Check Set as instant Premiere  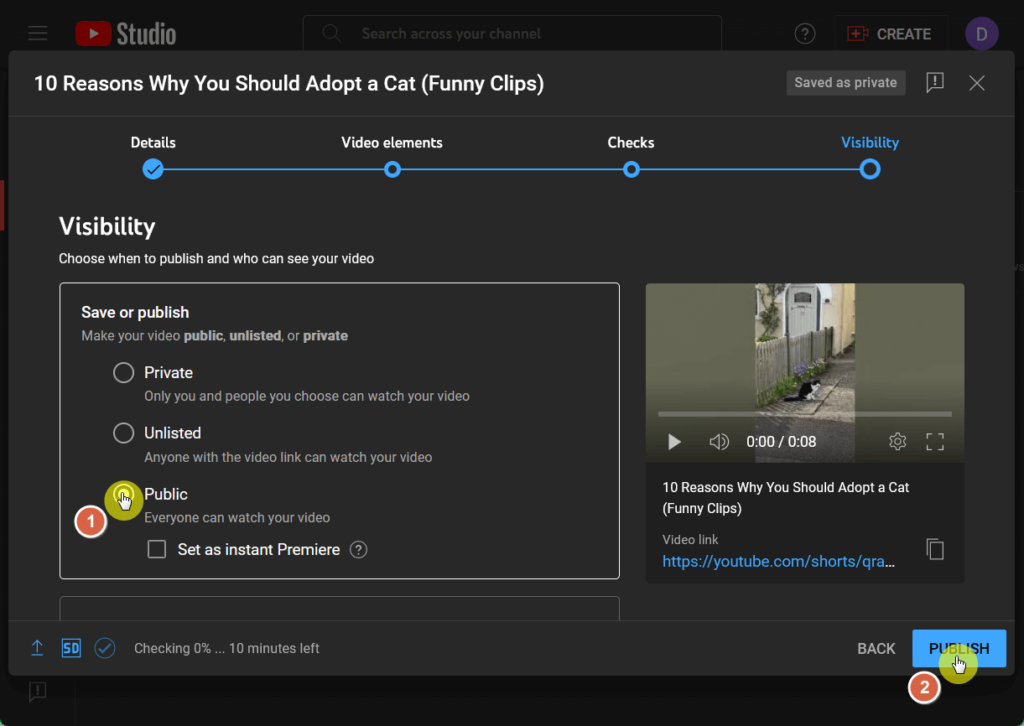(x=157, y=549)
